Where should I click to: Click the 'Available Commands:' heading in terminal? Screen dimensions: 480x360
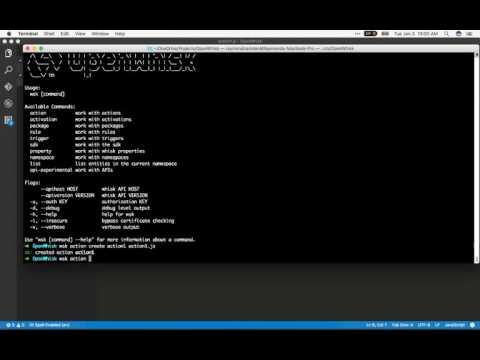[x=50, y=107]
